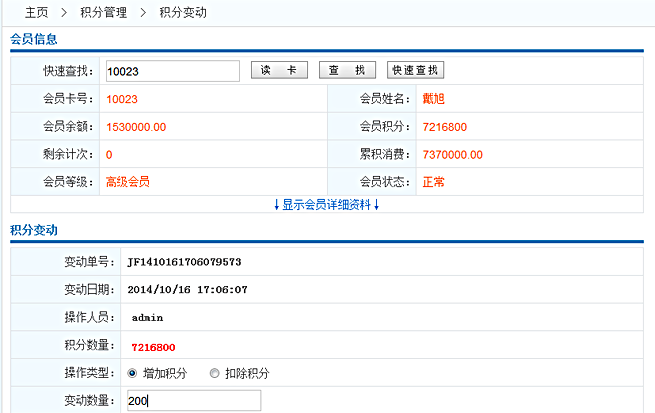Image resolution: width=655 pixels, height=413 pixels.
Task: Click the 会员卡号 value 10023
Action: click(x=122, y=99)
